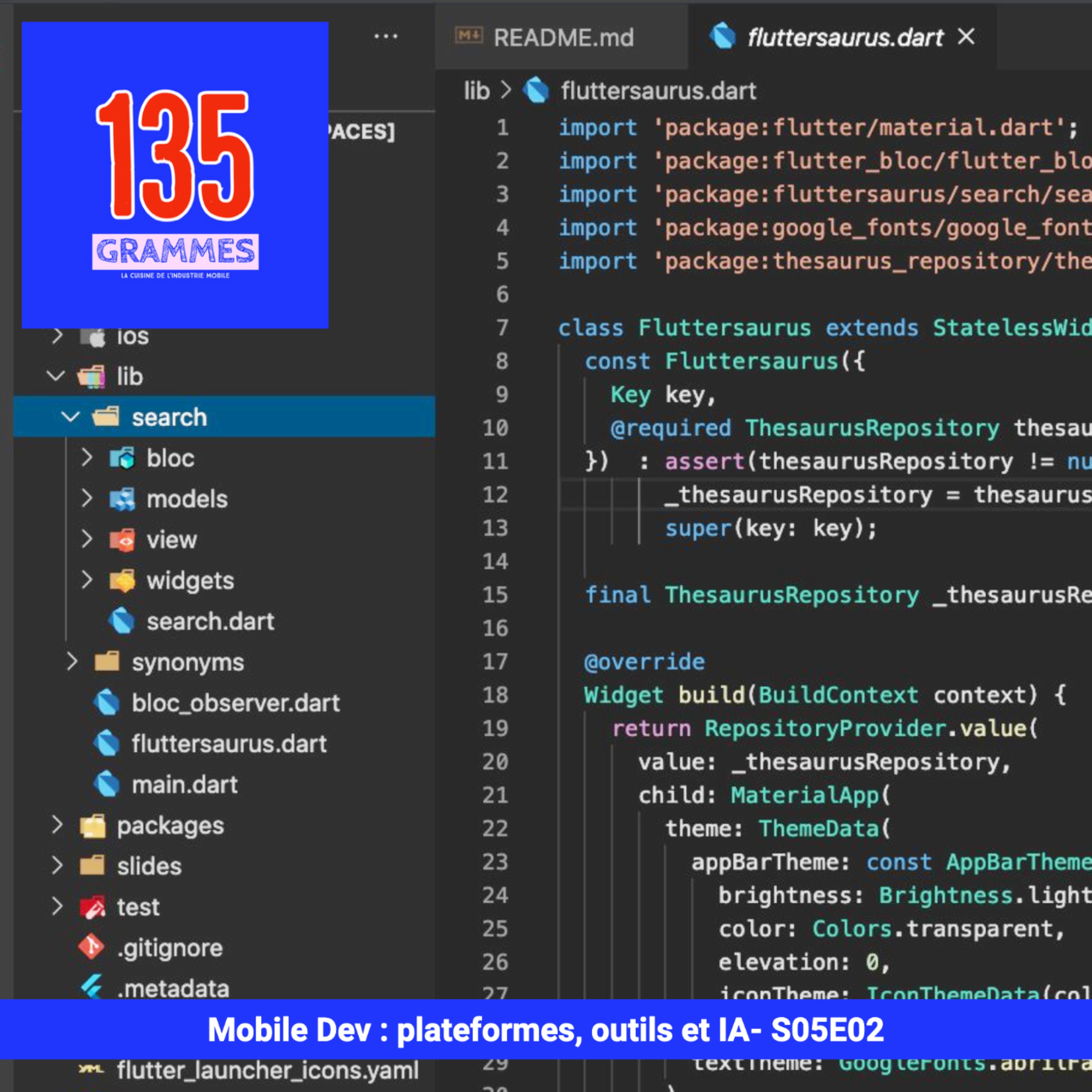Open the explorer more actions ellipsis
Screen dimensions: 1092x1092
[x=386, y=37]
